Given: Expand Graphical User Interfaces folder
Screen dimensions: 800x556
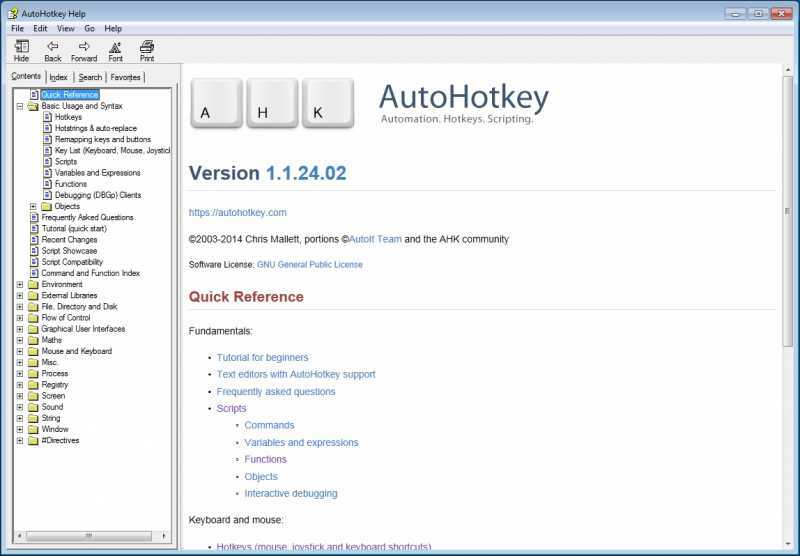Looking at the screenshot, I should click(20, 329).
